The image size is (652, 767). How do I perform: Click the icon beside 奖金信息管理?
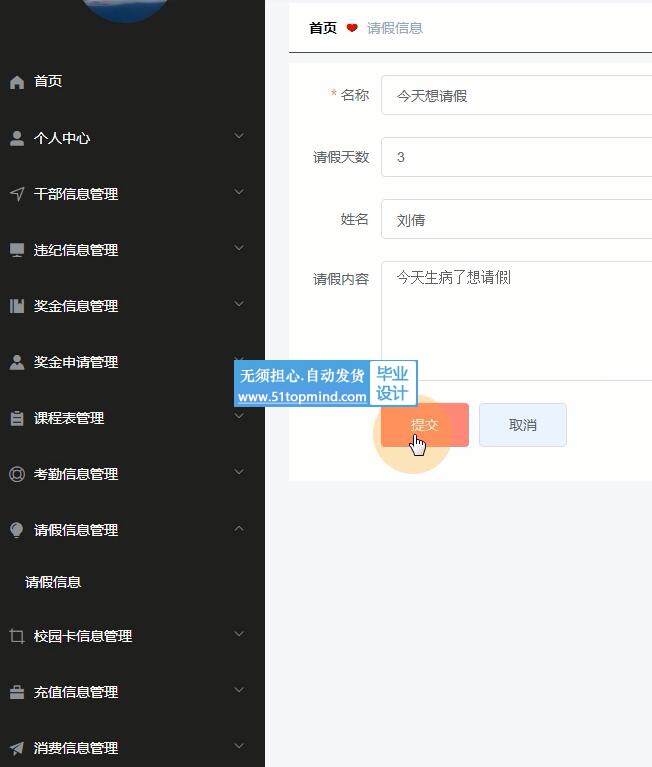17,306
